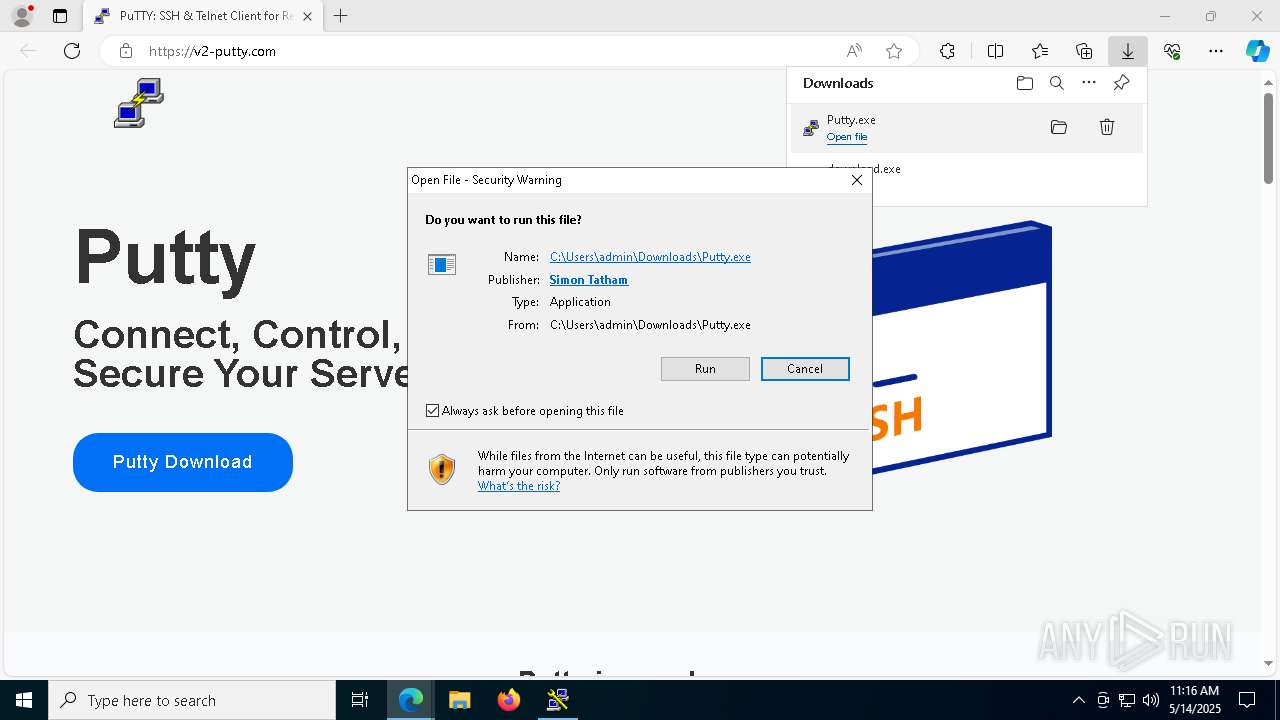Refresh the page
Image resolution: width=1280 pixels, height=720 pixels.
pyautogui.click(x=72, y=51)
